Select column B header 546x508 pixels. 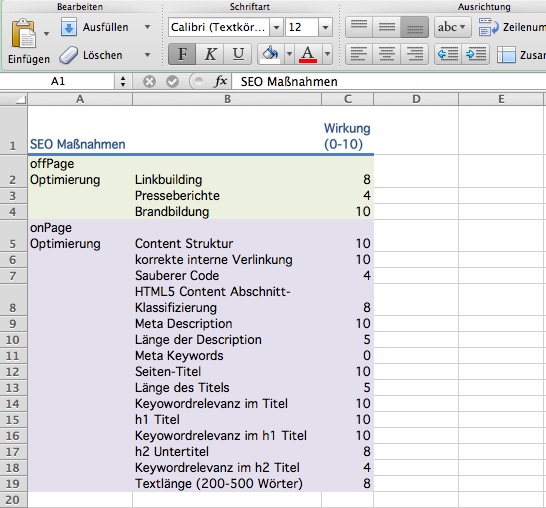pyautogui.click(x=227, y=99)
